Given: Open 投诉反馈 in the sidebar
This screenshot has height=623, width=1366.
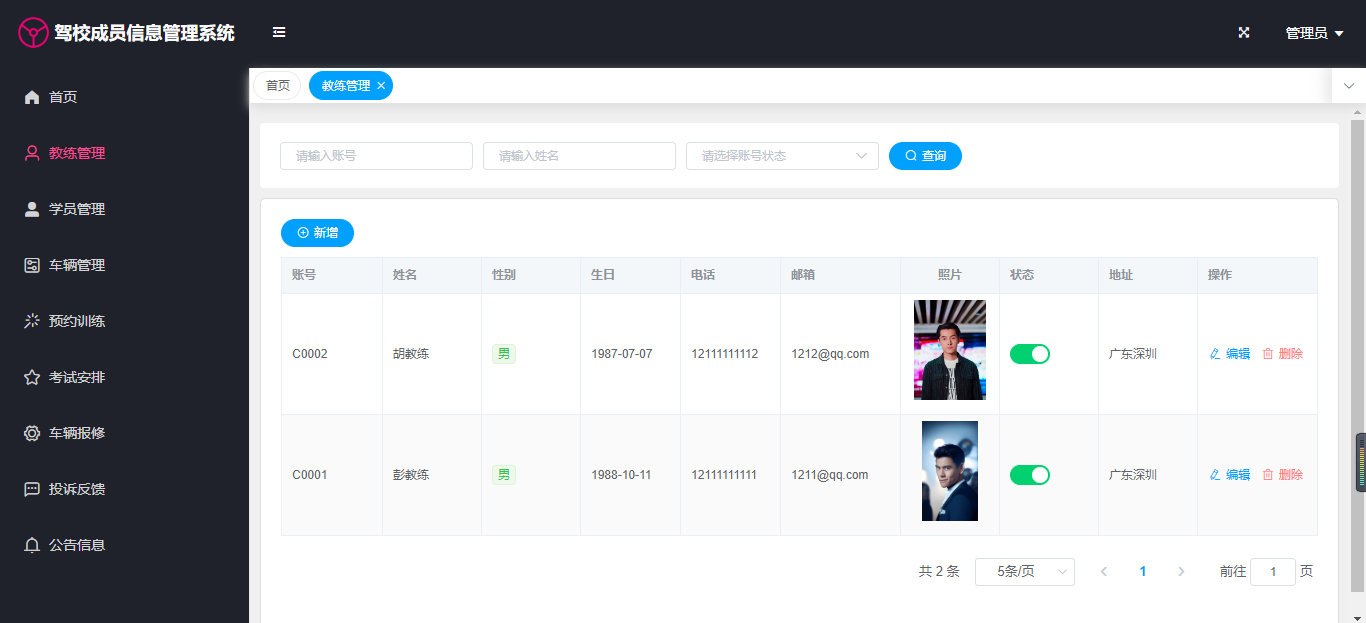Looking at the screenshot, I should click(124, 489).
